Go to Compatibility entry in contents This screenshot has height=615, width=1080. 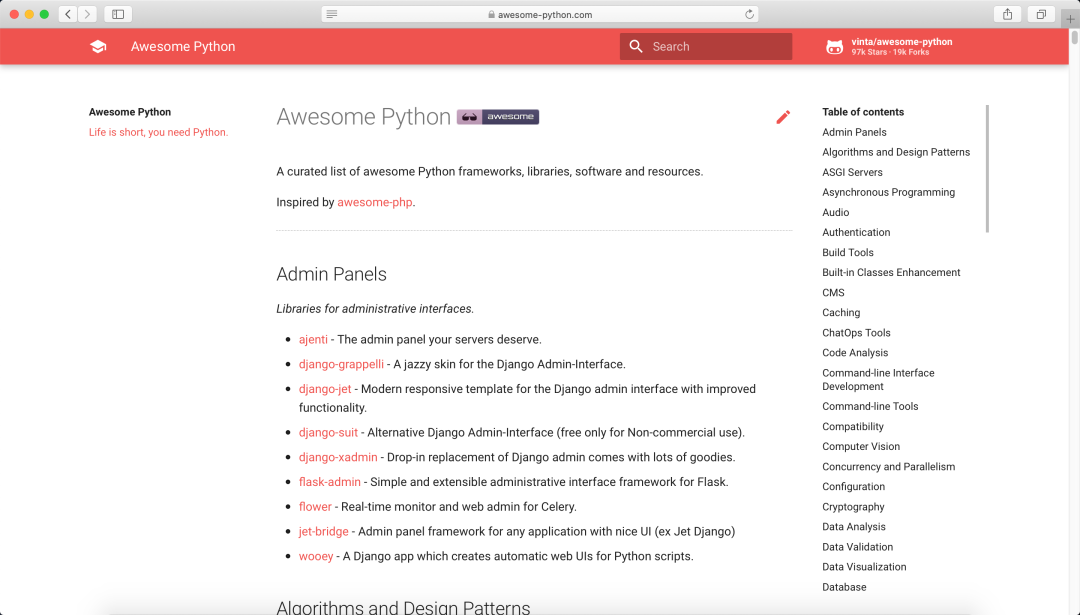coord(853,426)
